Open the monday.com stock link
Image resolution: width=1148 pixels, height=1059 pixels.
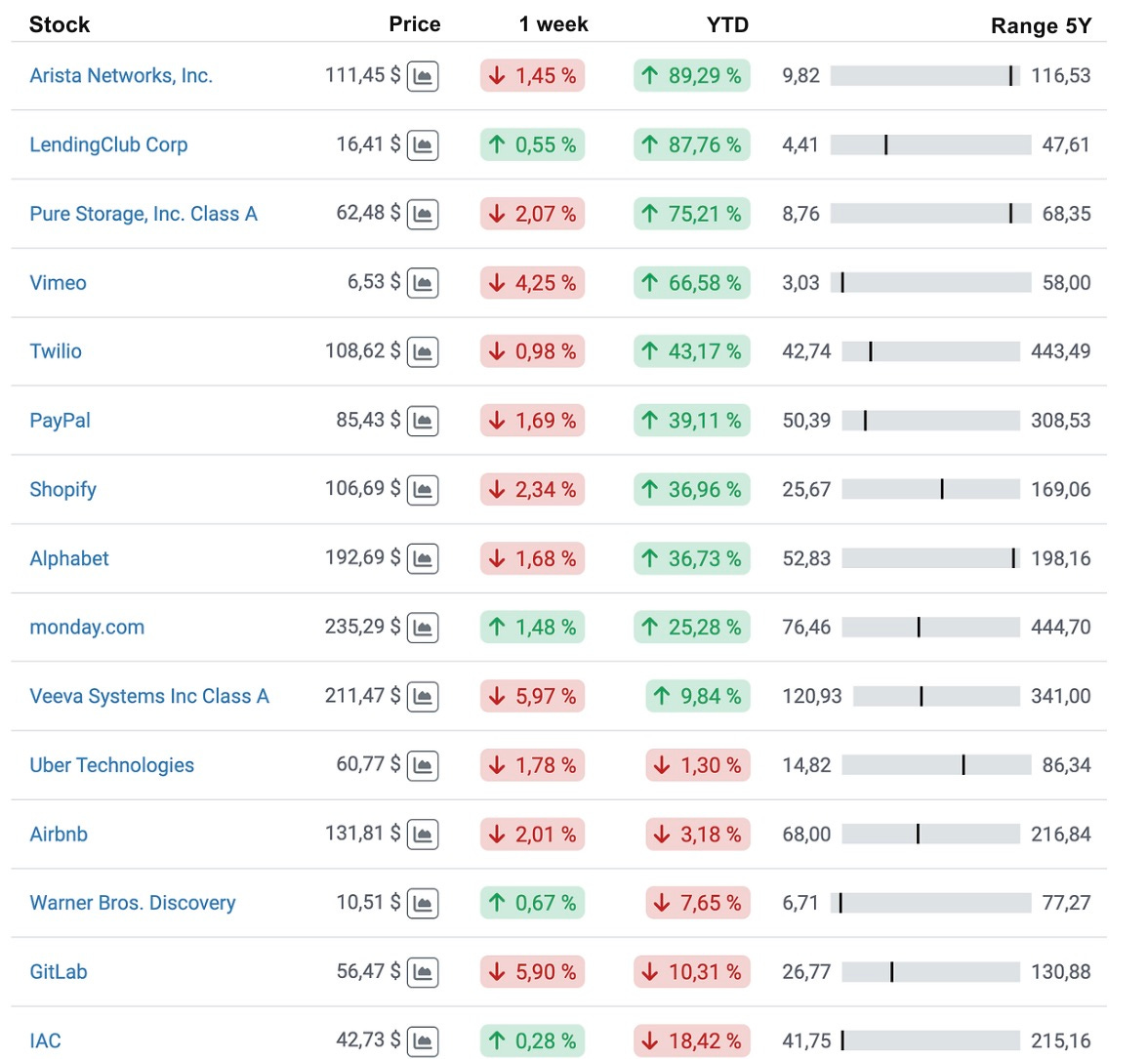pyautogui.click(x=87, y=628)
